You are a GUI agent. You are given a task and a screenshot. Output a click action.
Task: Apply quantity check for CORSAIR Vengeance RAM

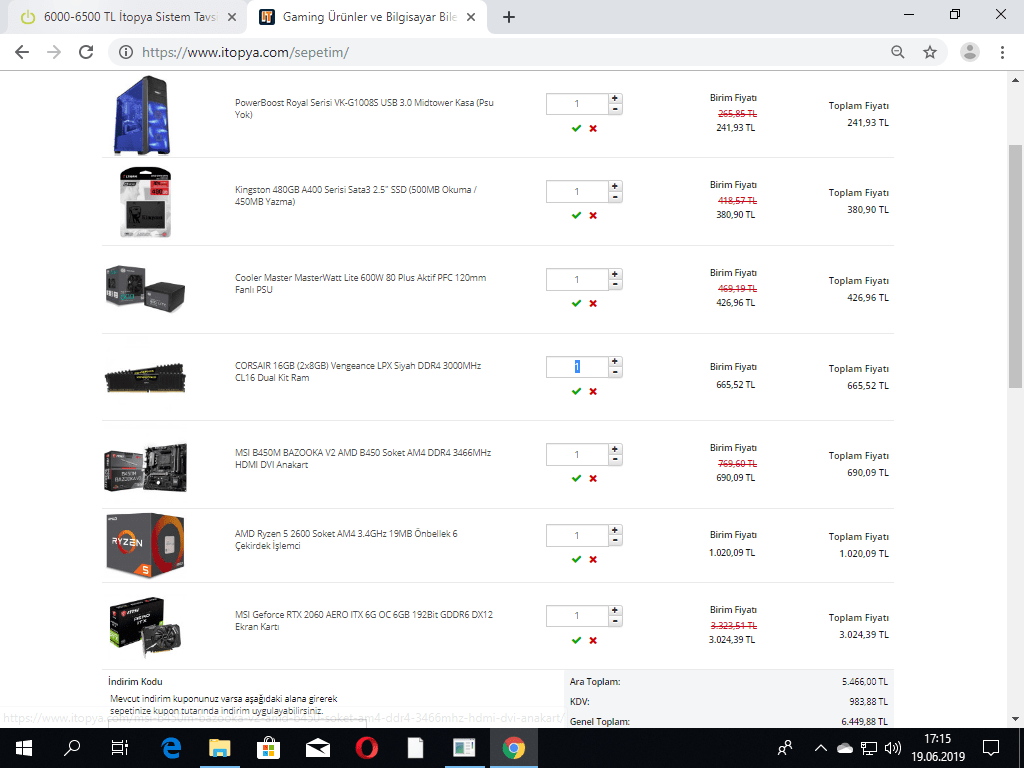576,391
